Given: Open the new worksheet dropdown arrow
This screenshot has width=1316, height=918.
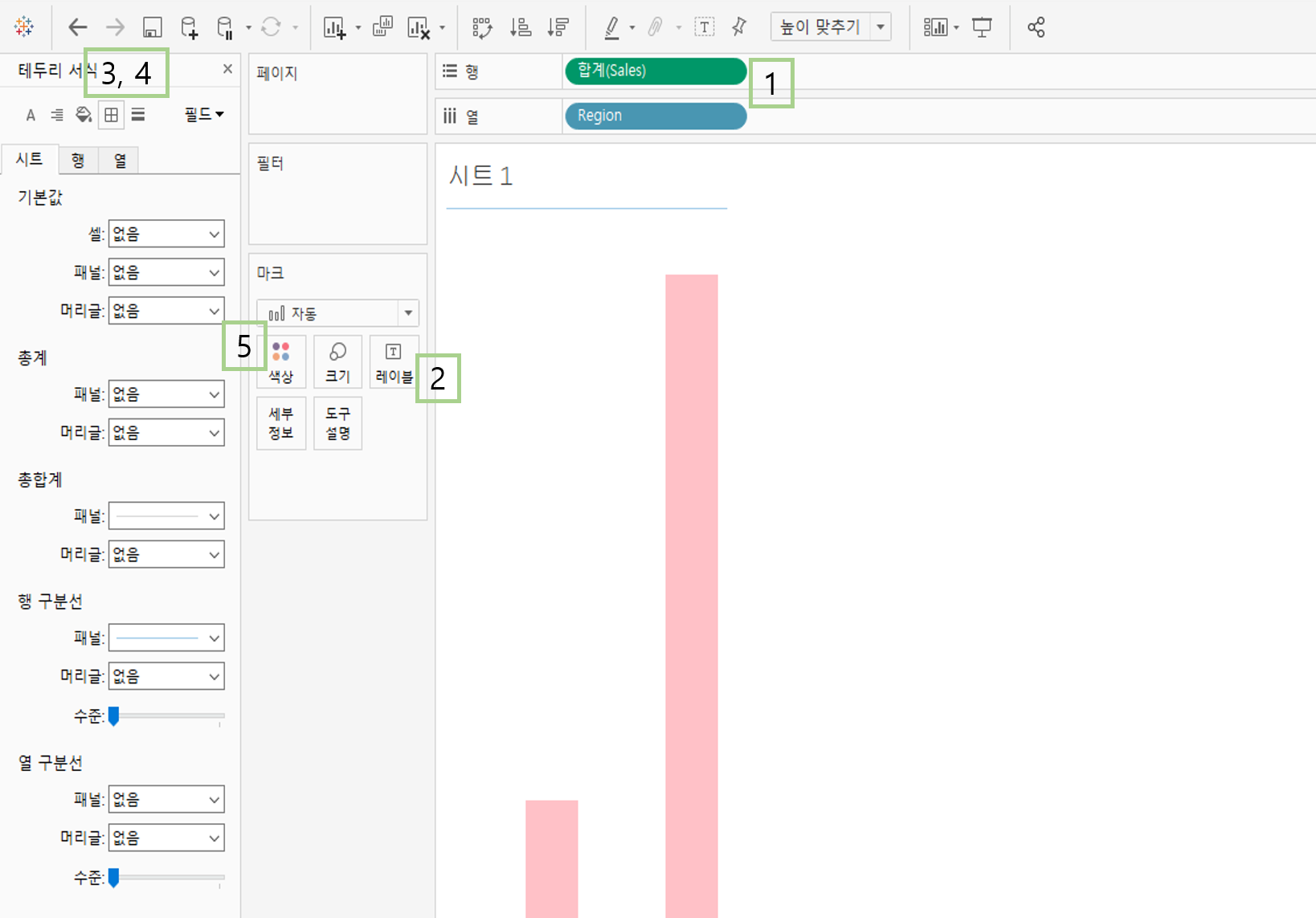Looking at the screenshot, I should (358, 28).
